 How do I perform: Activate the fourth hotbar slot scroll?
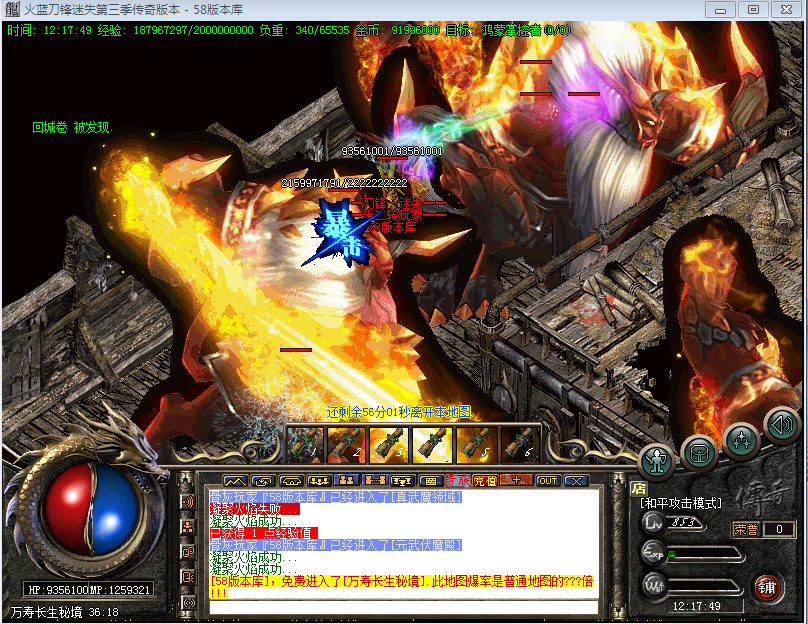(432, 444)
